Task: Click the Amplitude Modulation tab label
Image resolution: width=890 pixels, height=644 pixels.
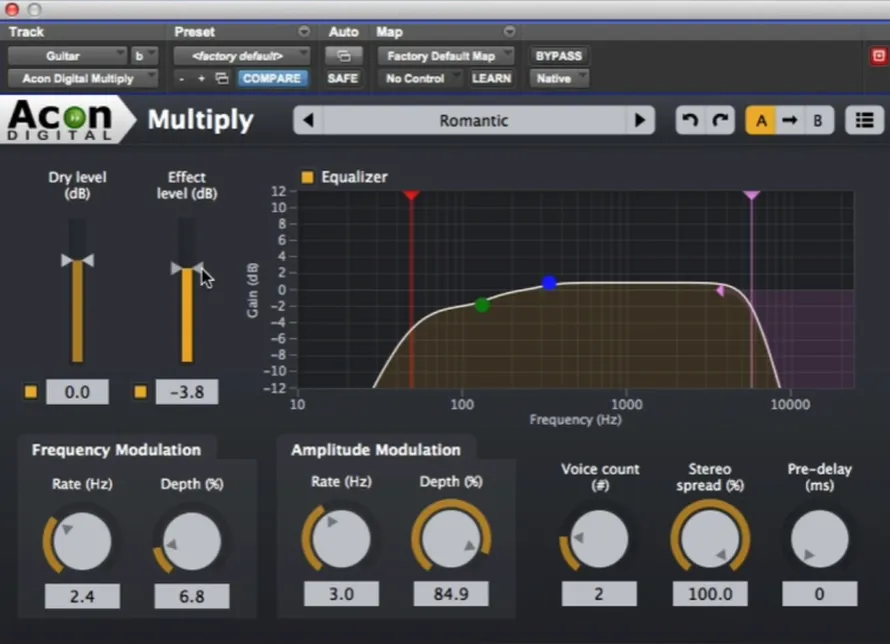Action: pyautogui.click(x=376, y=450)
